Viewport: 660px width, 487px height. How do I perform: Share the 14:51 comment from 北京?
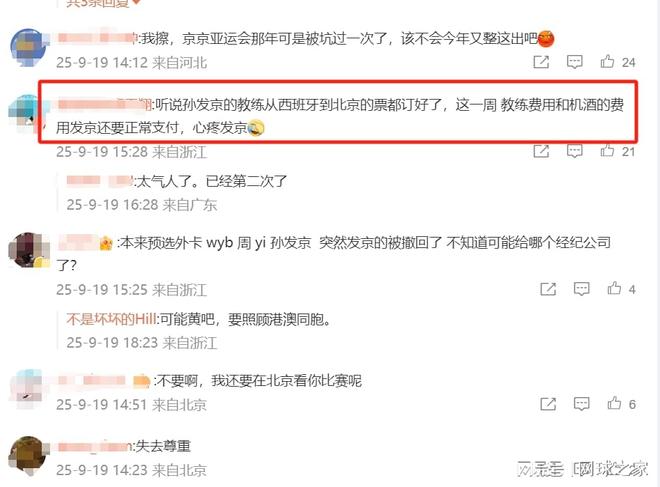[548, 404]
